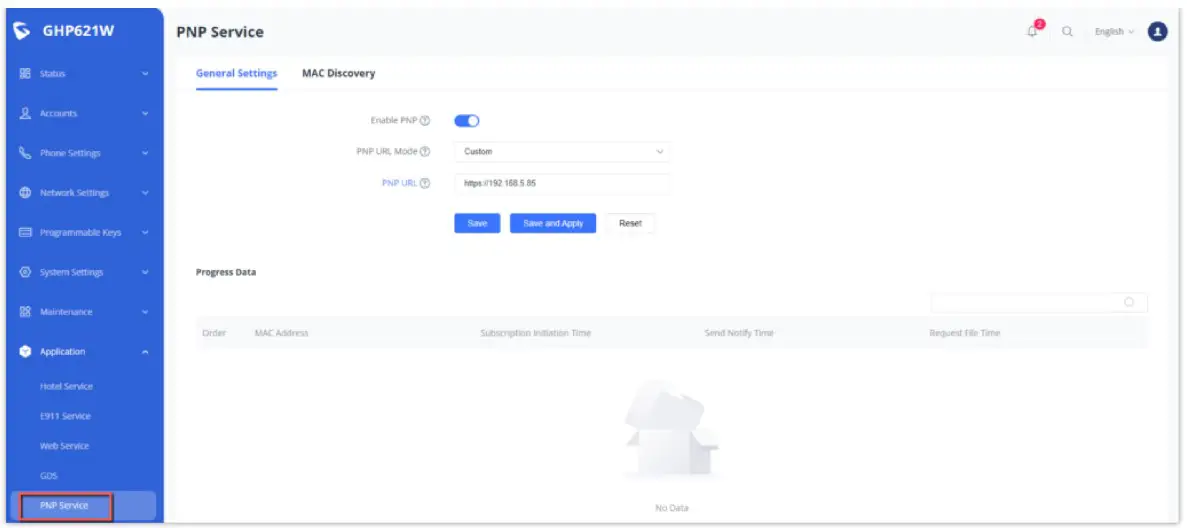Expand the Programmable Keys chevron

pos(145,233)
